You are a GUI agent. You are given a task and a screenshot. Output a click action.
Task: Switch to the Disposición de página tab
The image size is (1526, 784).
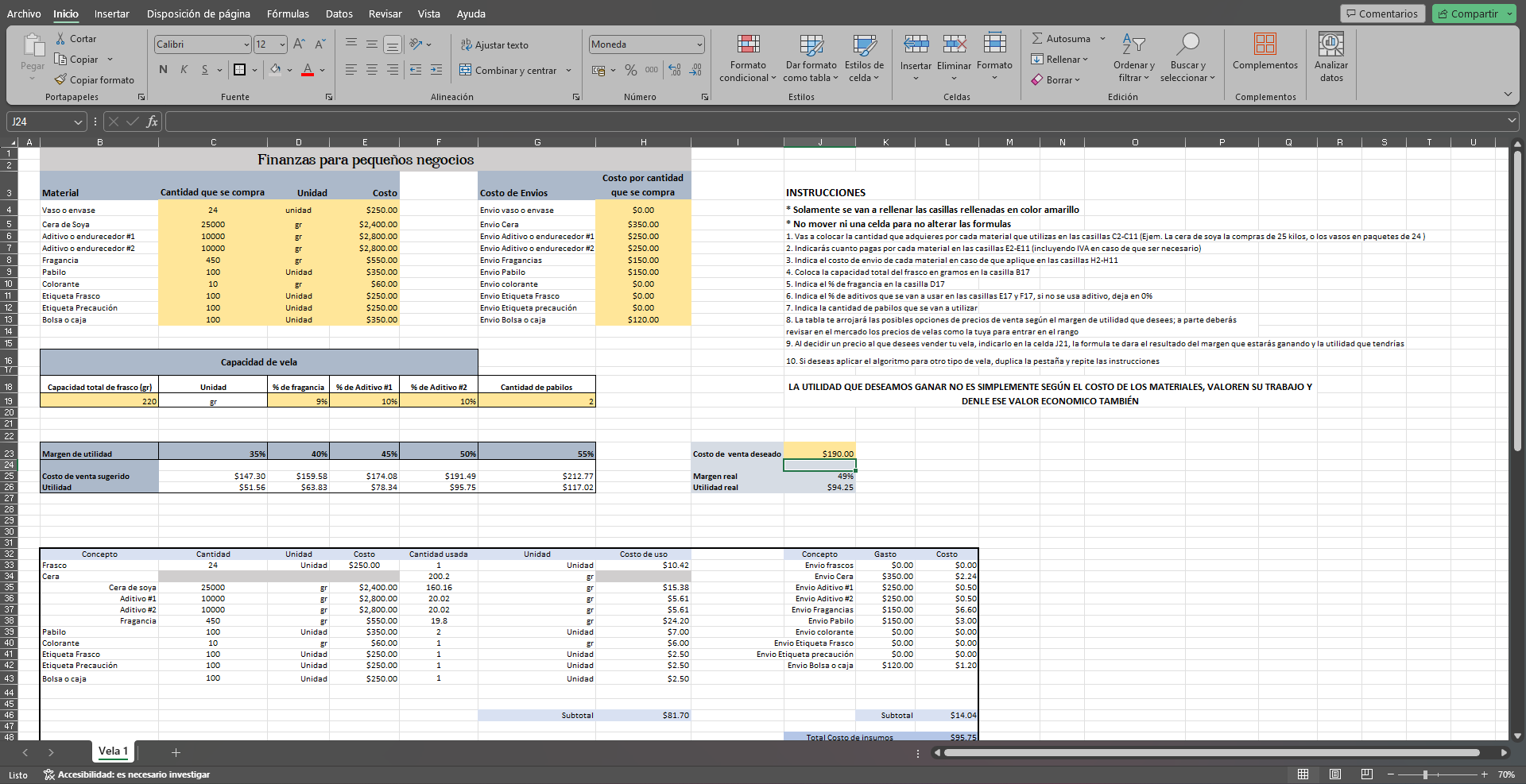(x=199, y=14)
